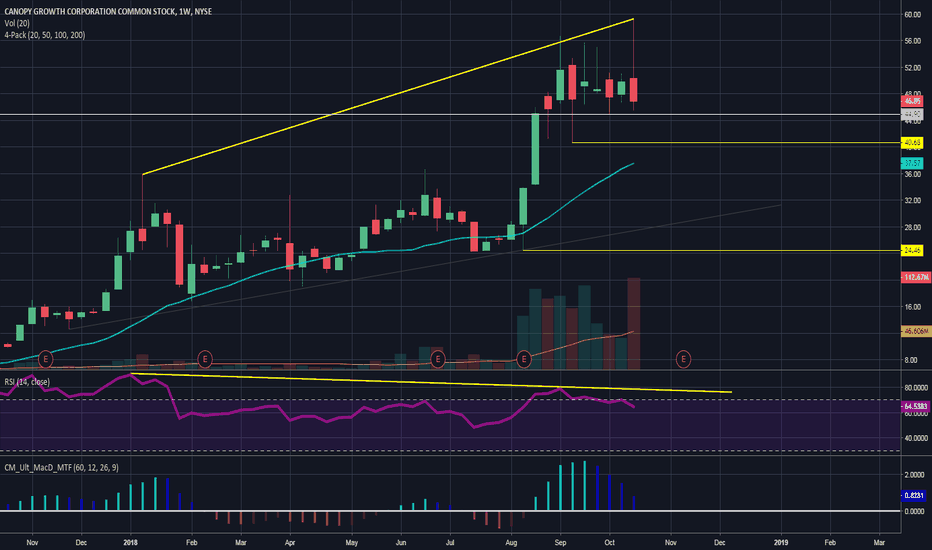
Task: Select the yellow 40.68 price level tag
Action: click(912, 143)
